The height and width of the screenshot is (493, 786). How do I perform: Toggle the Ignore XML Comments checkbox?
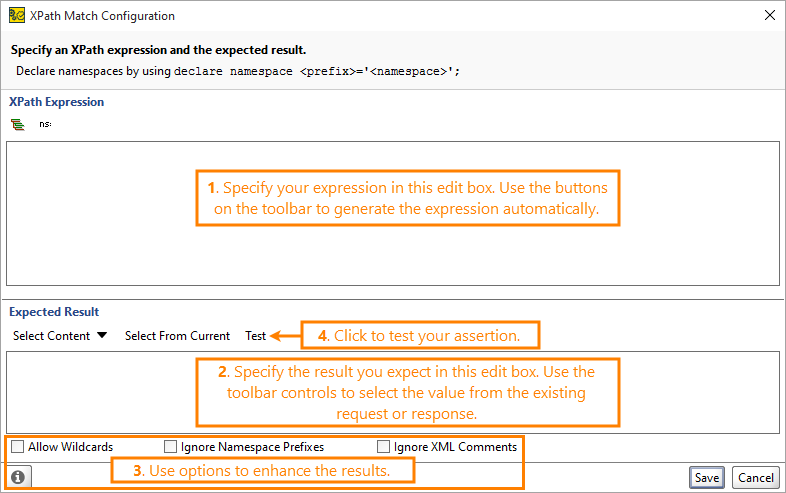pos(383,446)
